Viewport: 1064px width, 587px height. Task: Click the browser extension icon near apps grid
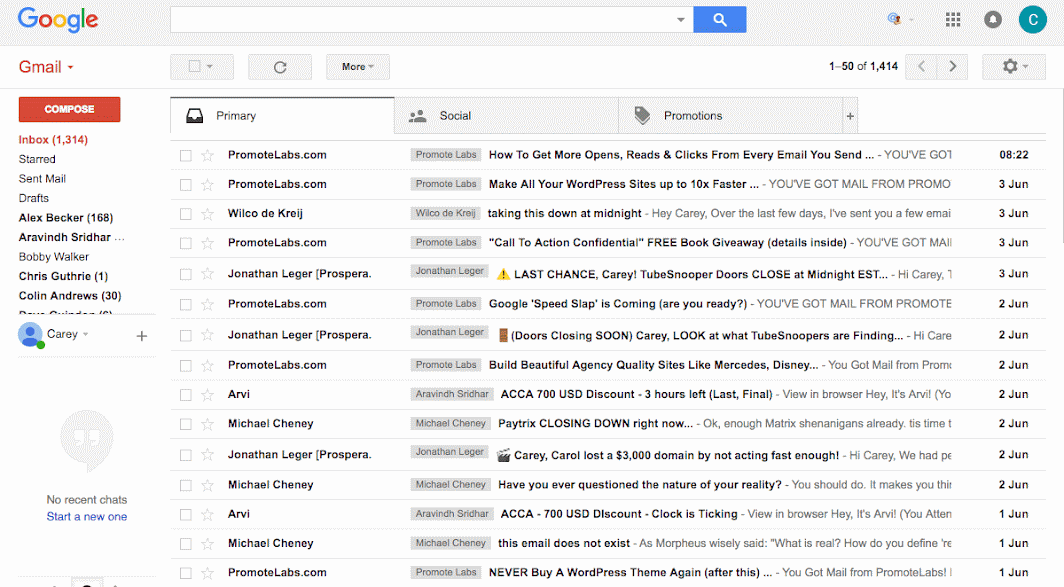pos(894,19)
